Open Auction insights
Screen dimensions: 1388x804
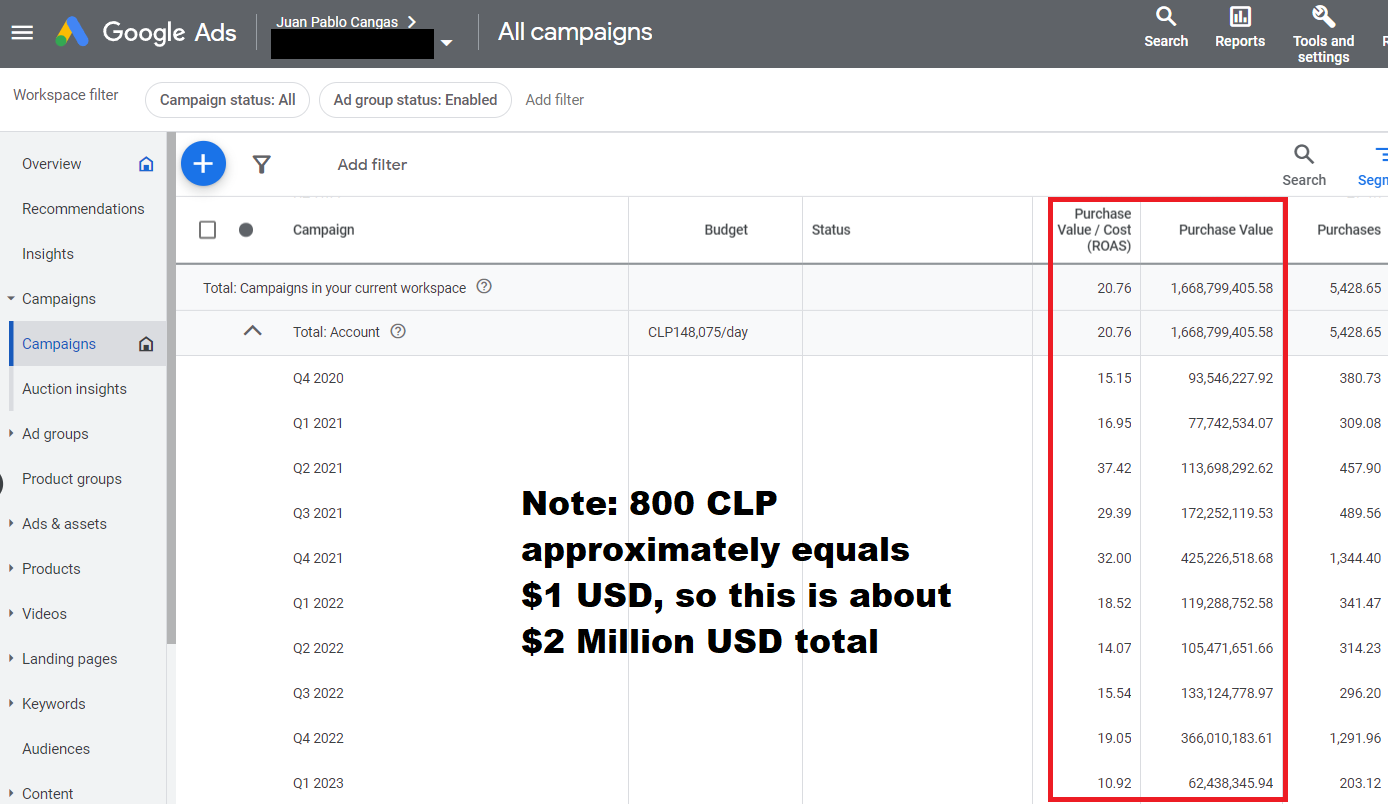point(74,389)
